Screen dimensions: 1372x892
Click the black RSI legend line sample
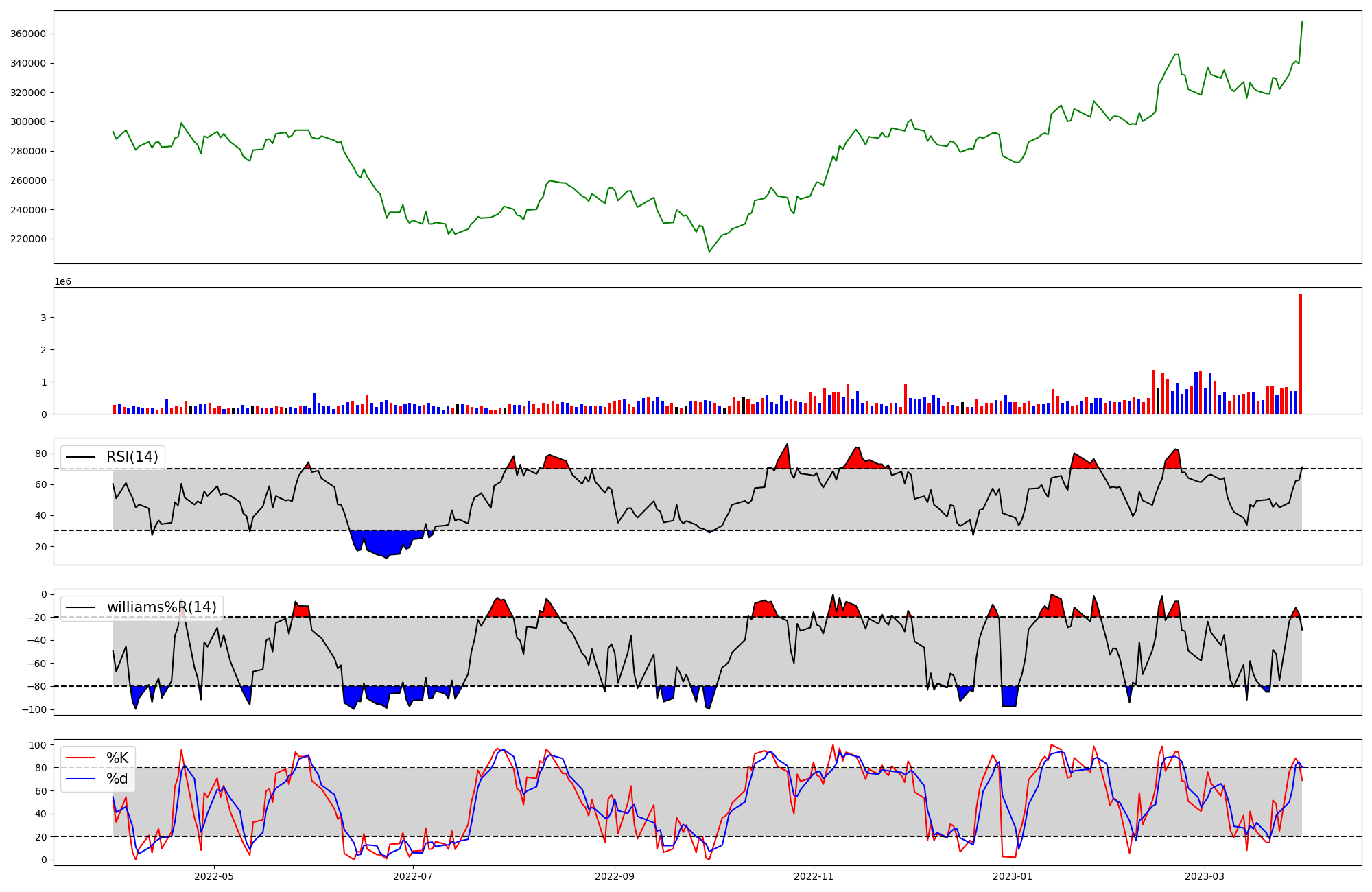click(x=81, y=457)
